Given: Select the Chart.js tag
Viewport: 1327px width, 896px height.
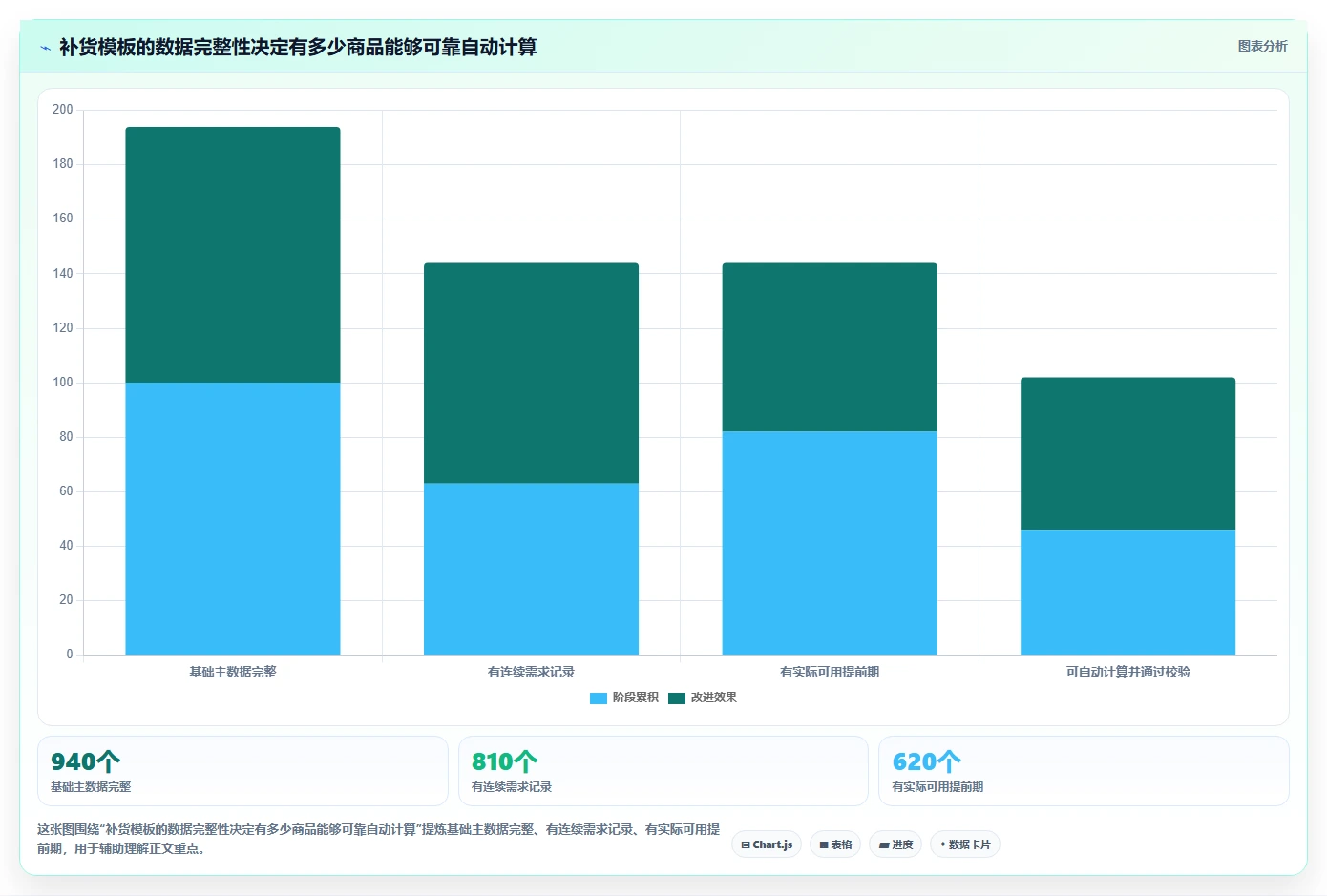Looking at the screenshot, I should pos(767,844).
